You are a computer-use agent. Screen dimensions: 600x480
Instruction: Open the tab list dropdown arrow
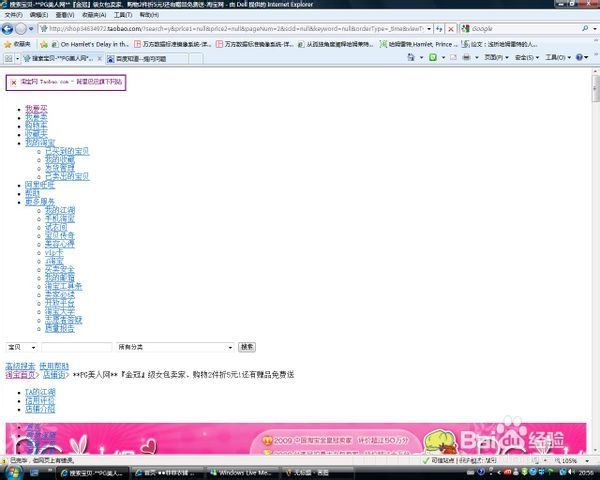tap(17, 59)
